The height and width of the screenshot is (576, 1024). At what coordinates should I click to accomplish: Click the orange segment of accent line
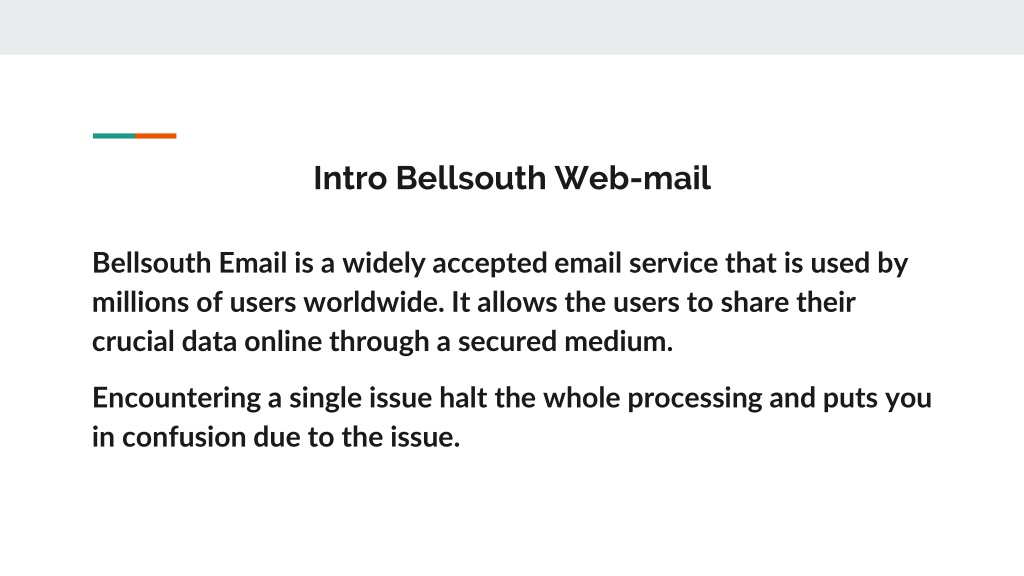(x=155, y=136)
